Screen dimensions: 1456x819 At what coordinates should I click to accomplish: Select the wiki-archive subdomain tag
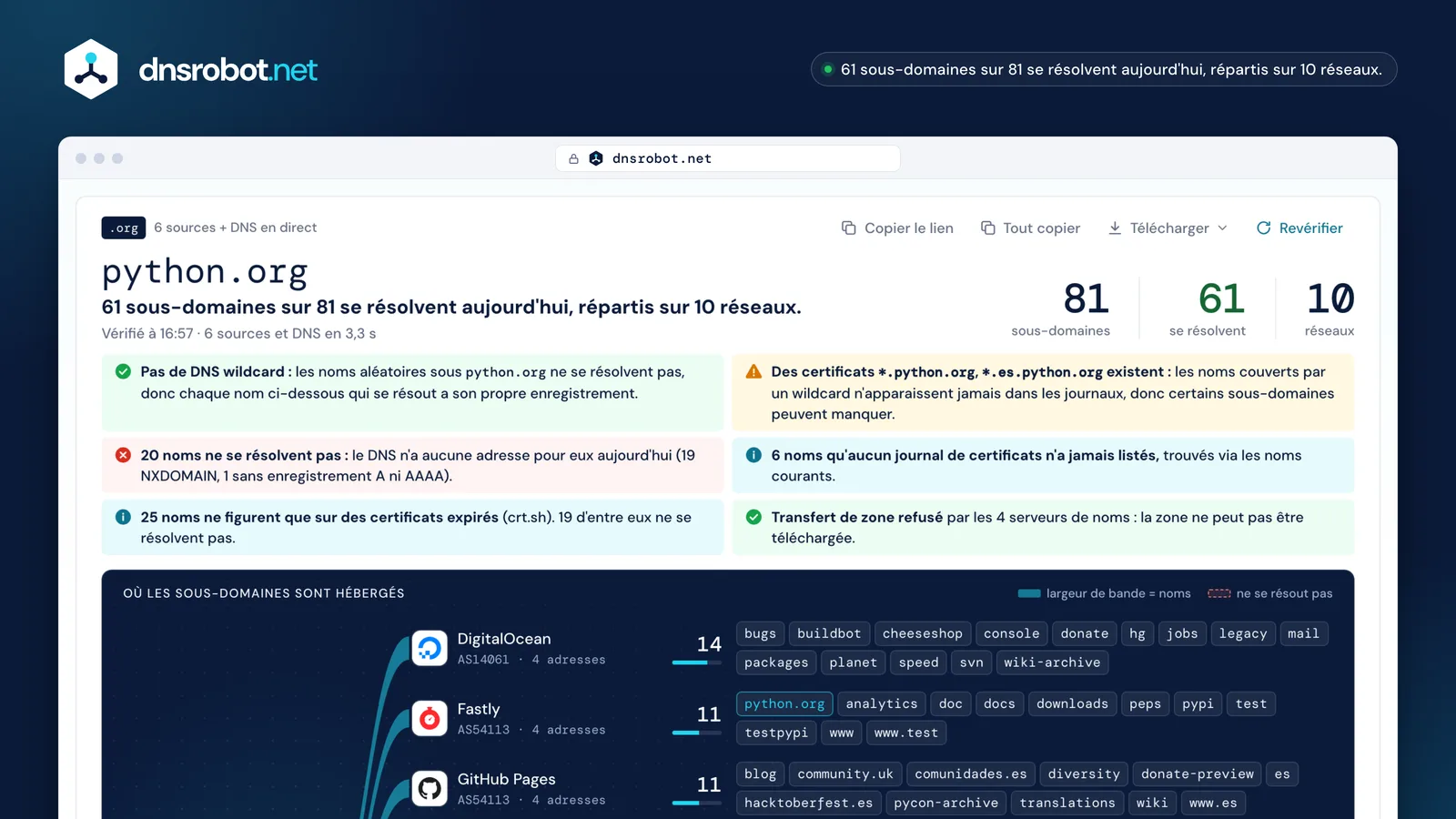[1052, 662]
